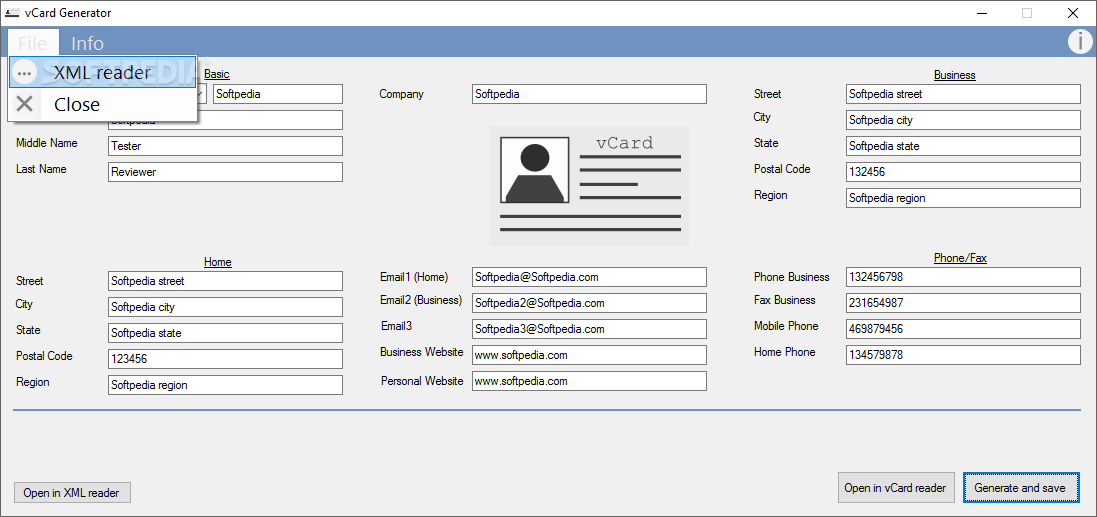This screenshot has width=1097, height=517.
Task: Click Home Postal Code field 123456
Action: (x=225, y=359)
